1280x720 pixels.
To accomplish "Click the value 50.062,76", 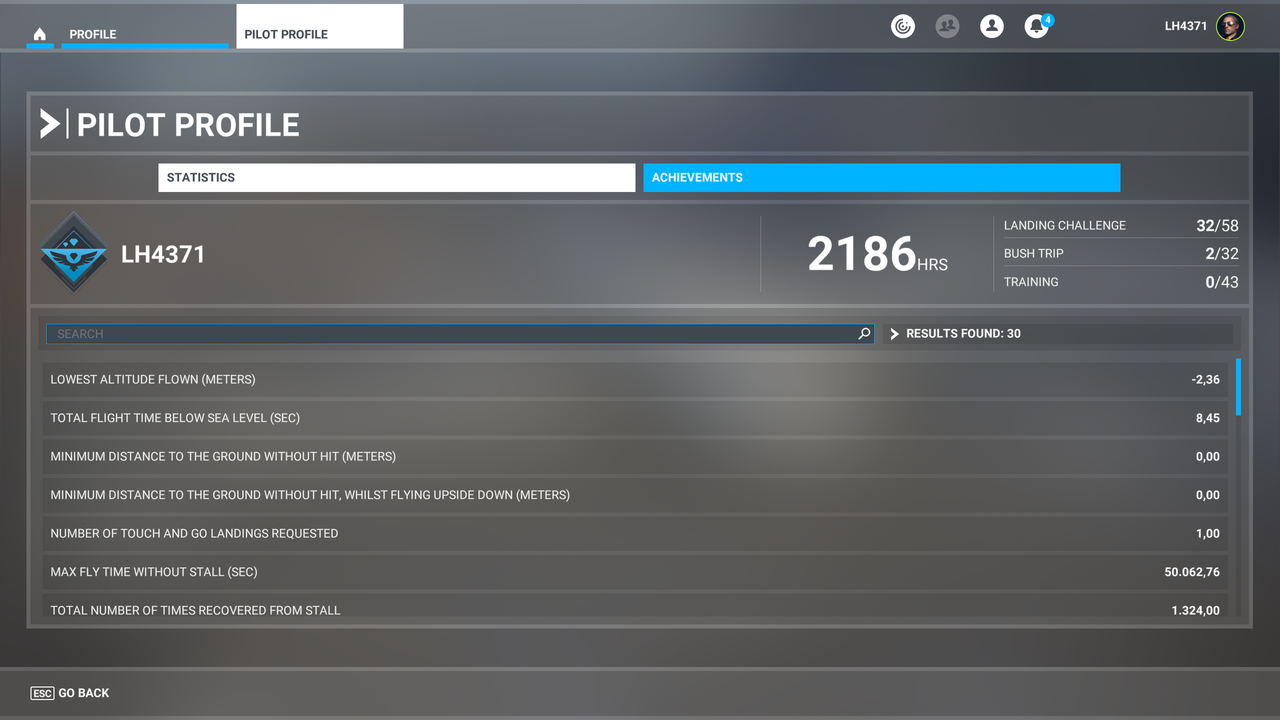I will [1192, 572].
